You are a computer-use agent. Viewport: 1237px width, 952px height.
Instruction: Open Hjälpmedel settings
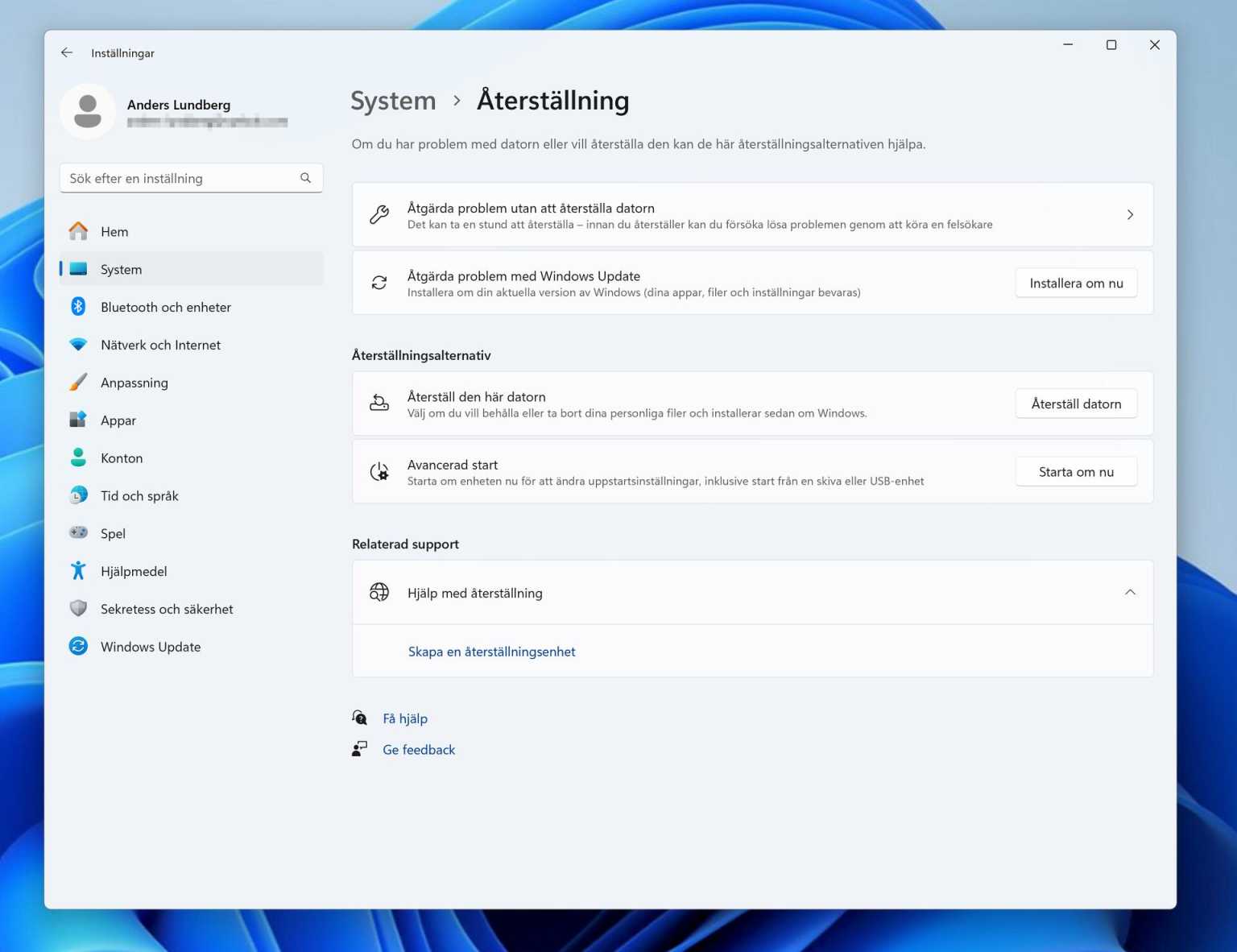click(133, 571)
